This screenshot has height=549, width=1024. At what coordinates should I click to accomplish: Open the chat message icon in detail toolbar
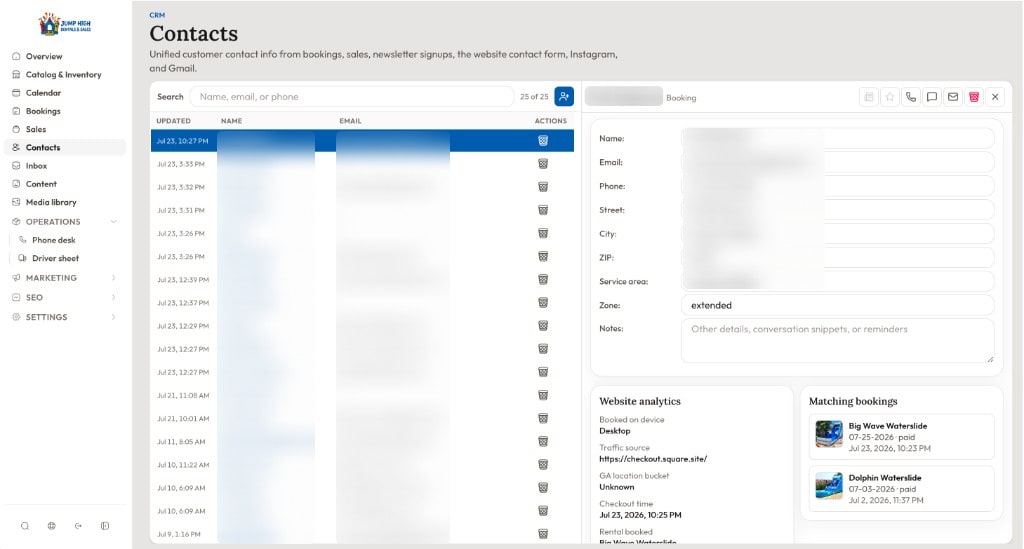pos(932,97)
